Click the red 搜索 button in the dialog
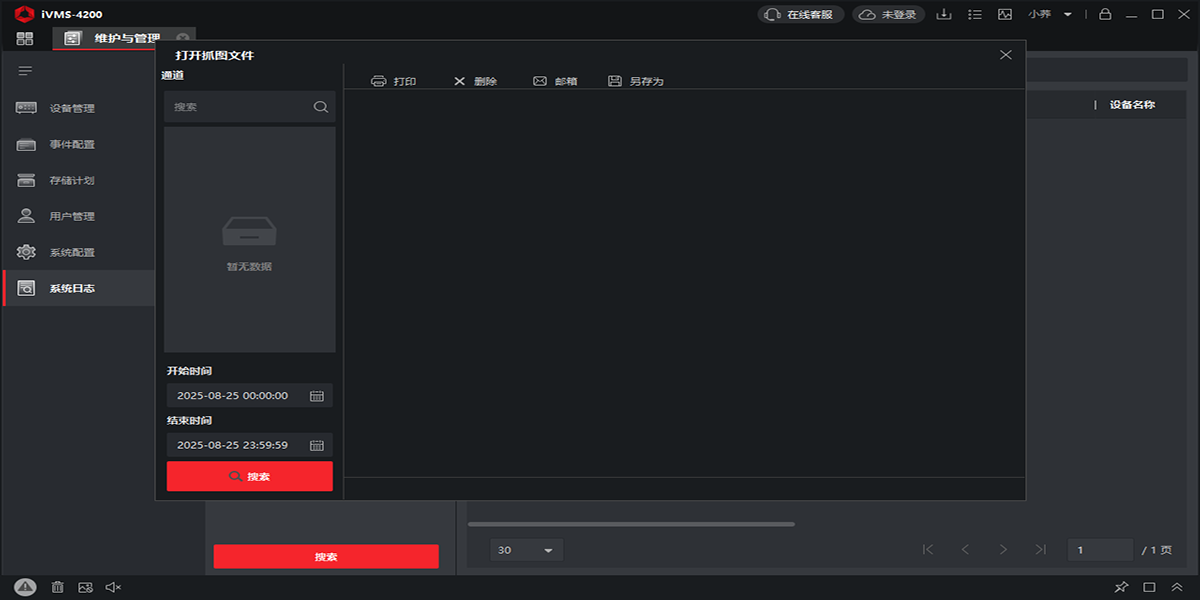Viewport: 1200px width, 600px height. [x=250, y=476]
